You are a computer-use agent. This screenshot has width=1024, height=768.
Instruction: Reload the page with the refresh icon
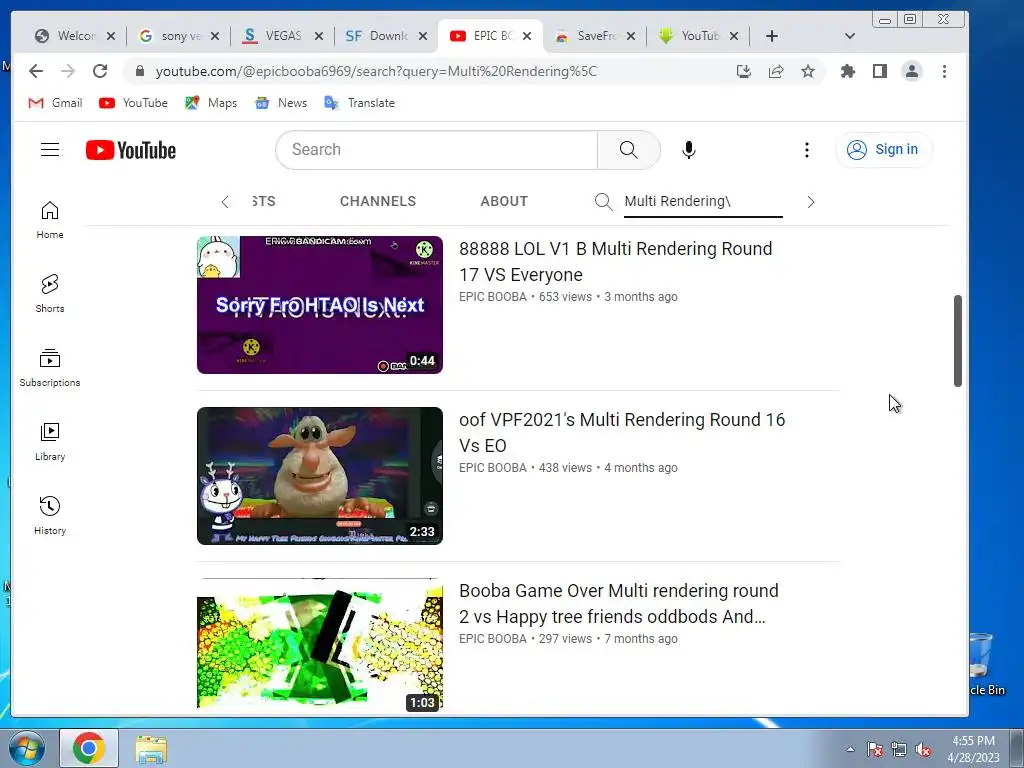pyautogui.click(x=100, y=71)
